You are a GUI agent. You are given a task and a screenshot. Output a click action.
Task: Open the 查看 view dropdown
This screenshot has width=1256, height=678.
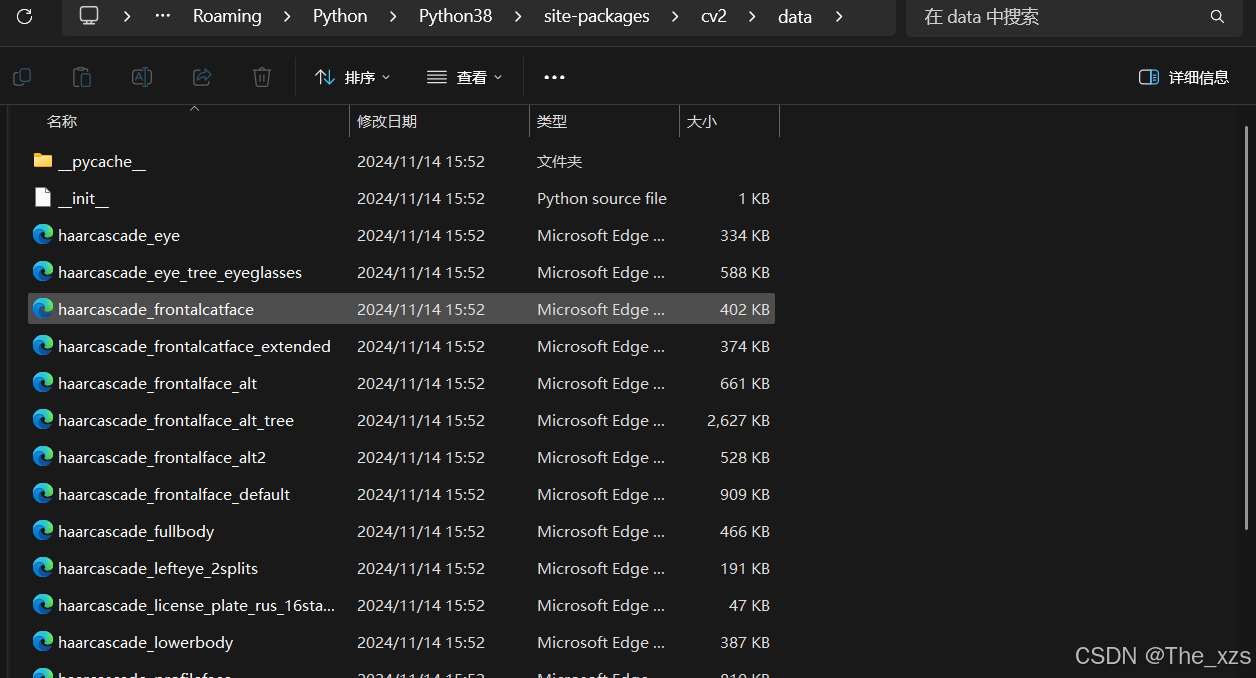(464, 77)
